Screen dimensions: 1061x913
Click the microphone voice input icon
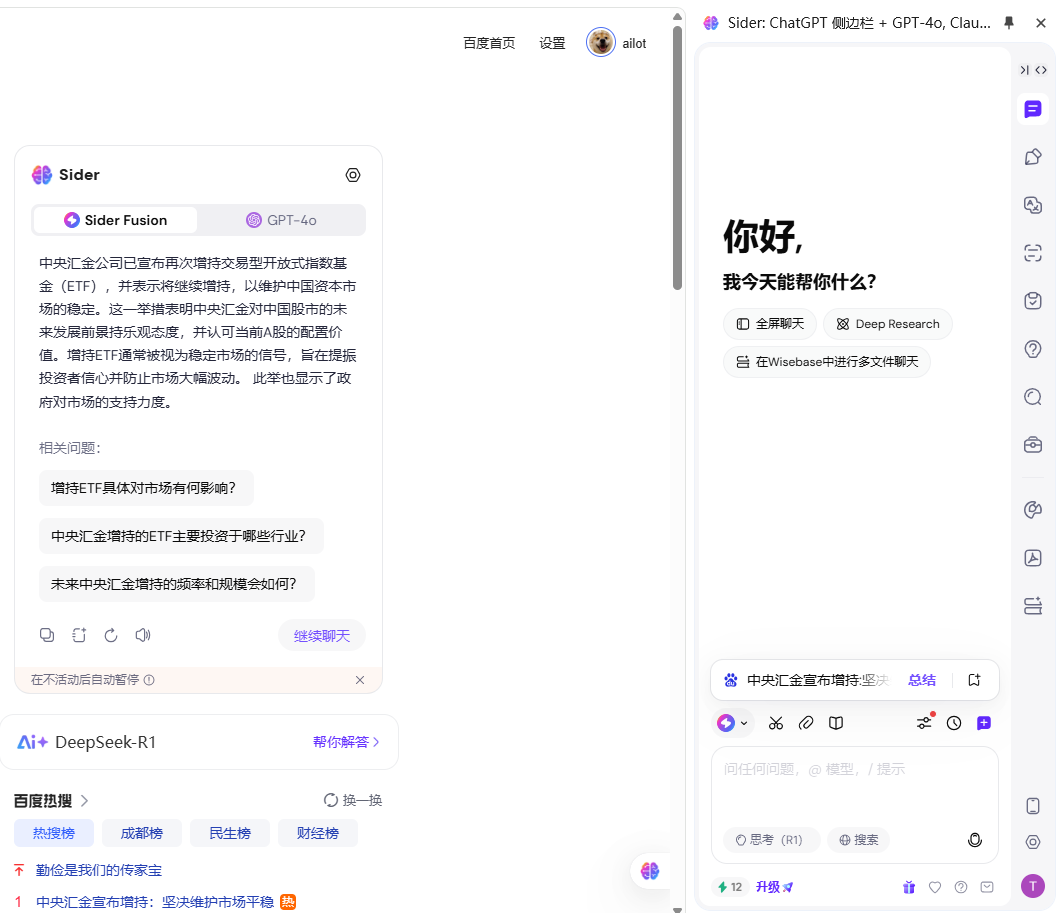point(975,840)
